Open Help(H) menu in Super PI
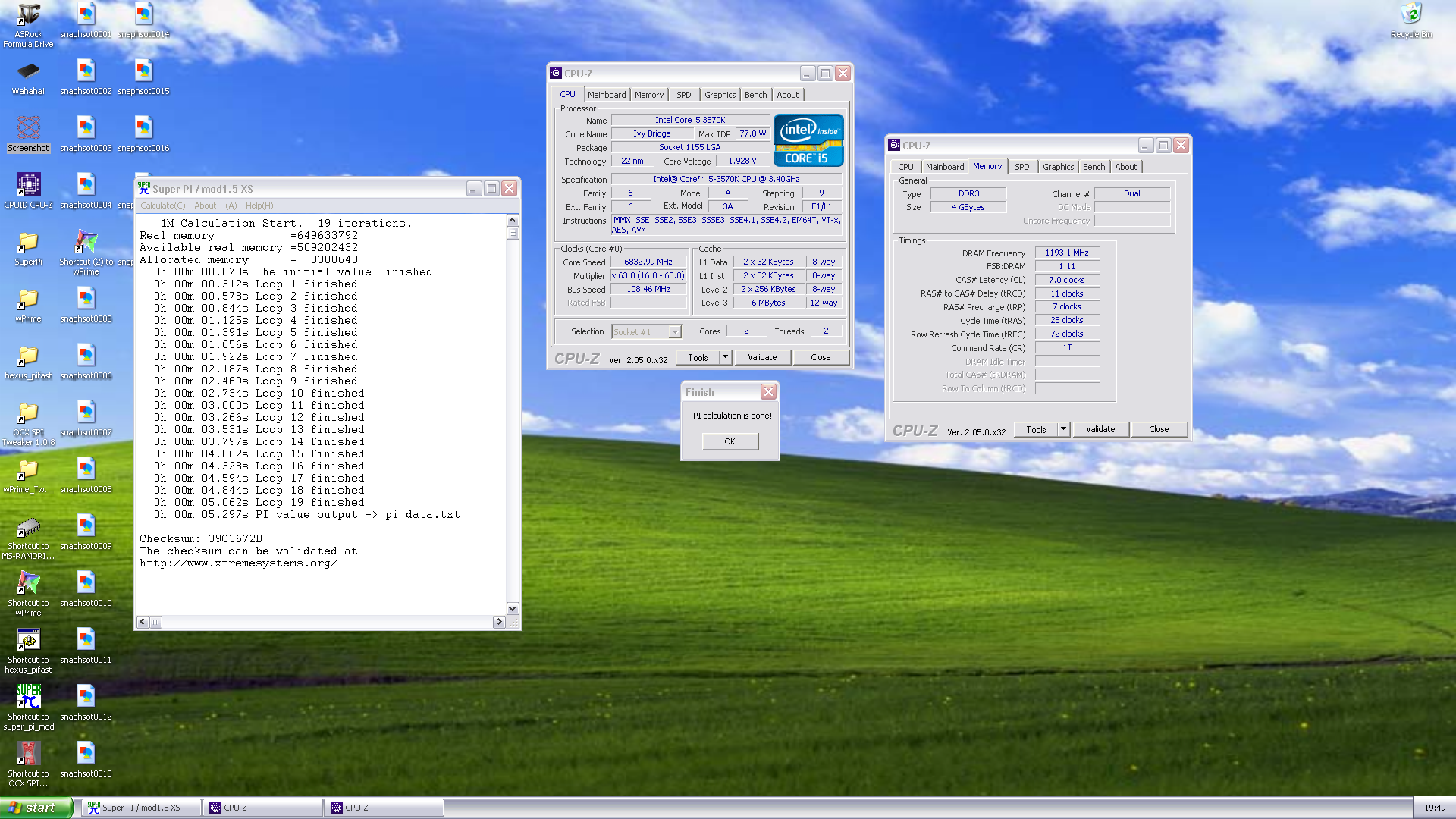The height and width of the screenshot is (819, 1456). [x=259, y=206]
